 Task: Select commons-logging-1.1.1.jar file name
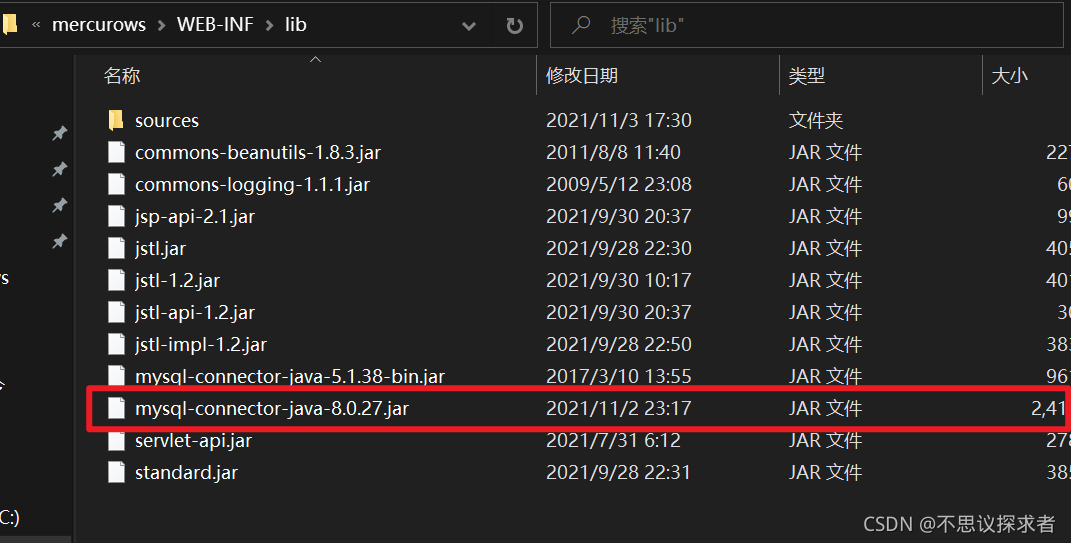[x=252, y=184]
